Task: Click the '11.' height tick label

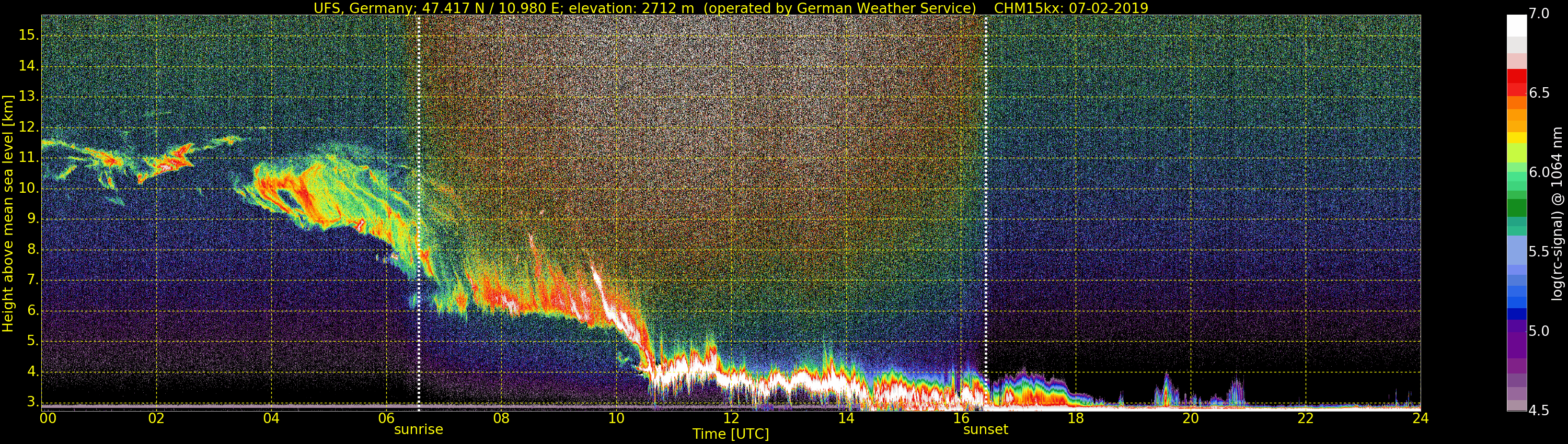Action: (x=29, y=158)
